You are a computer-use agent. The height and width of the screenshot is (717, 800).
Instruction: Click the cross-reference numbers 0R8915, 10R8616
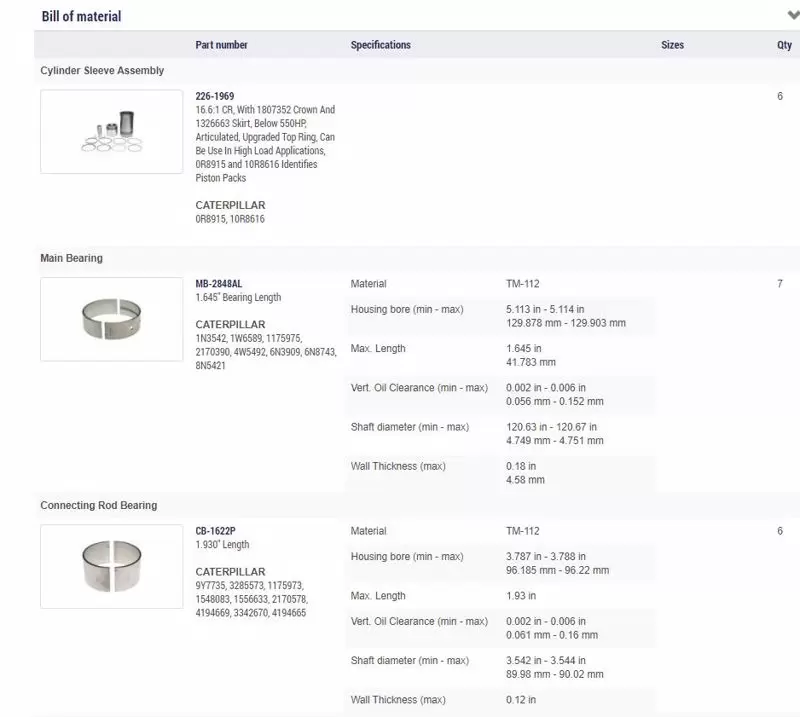coord(230,219)
